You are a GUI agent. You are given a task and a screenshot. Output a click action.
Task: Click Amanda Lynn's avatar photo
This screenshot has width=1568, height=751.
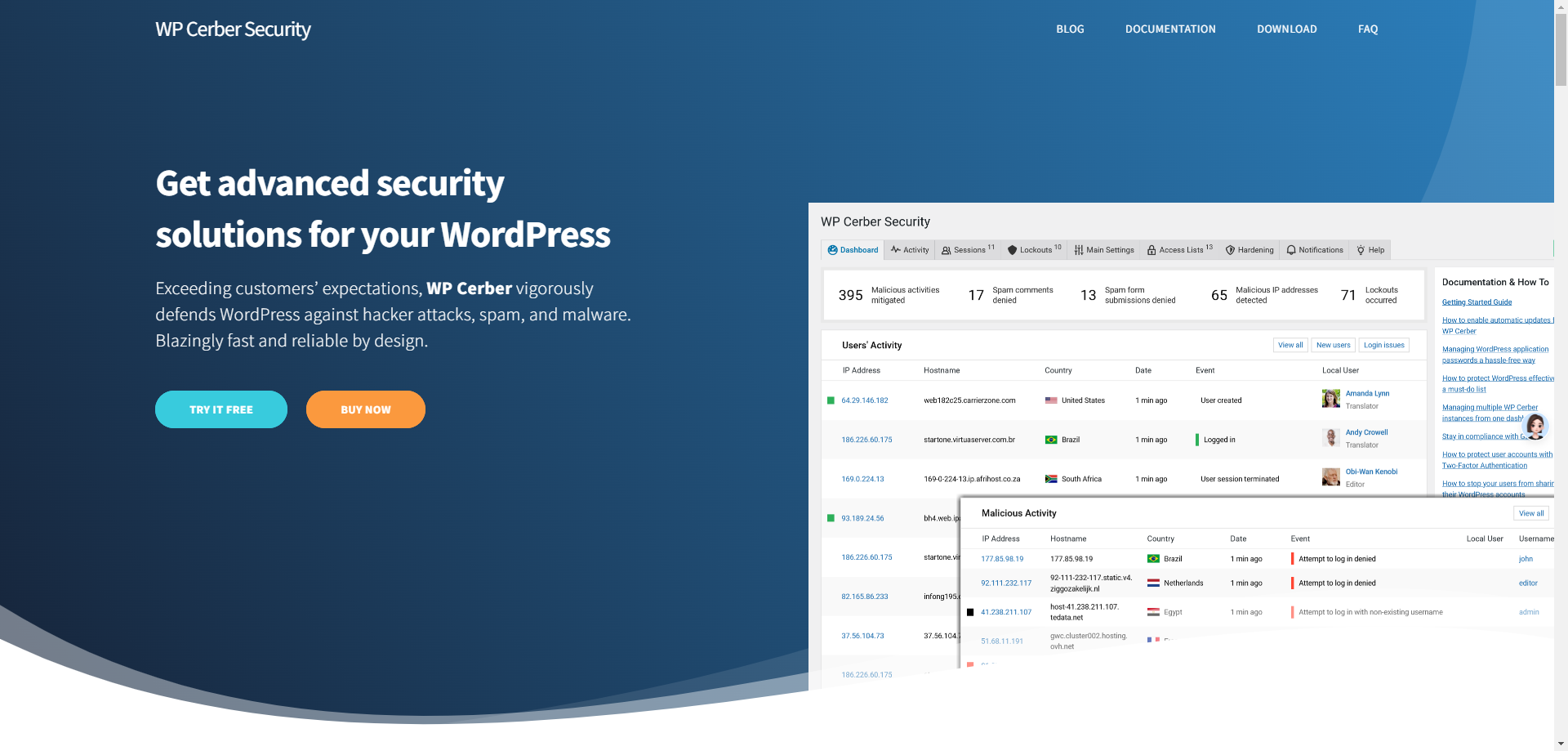[x=1331, y=399]
